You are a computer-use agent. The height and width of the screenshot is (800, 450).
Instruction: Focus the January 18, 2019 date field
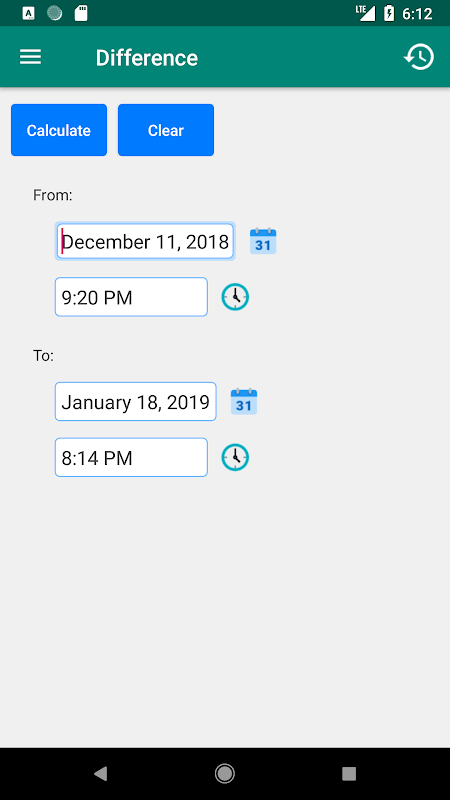pyautogui.click(x=136, y=402)
